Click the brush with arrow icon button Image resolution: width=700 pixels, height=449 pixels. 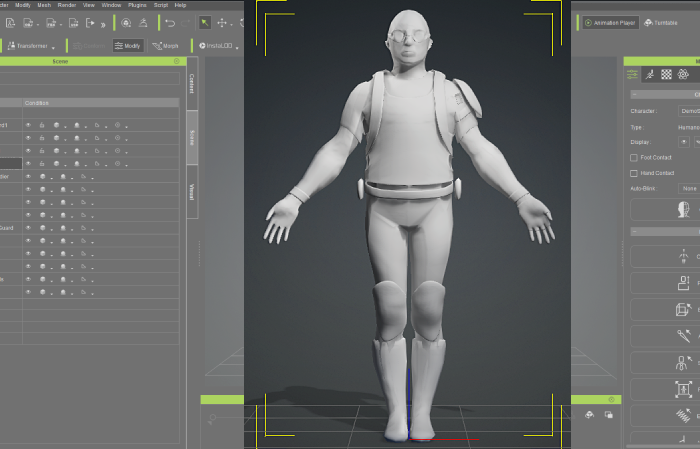click(x=683, y=336)
